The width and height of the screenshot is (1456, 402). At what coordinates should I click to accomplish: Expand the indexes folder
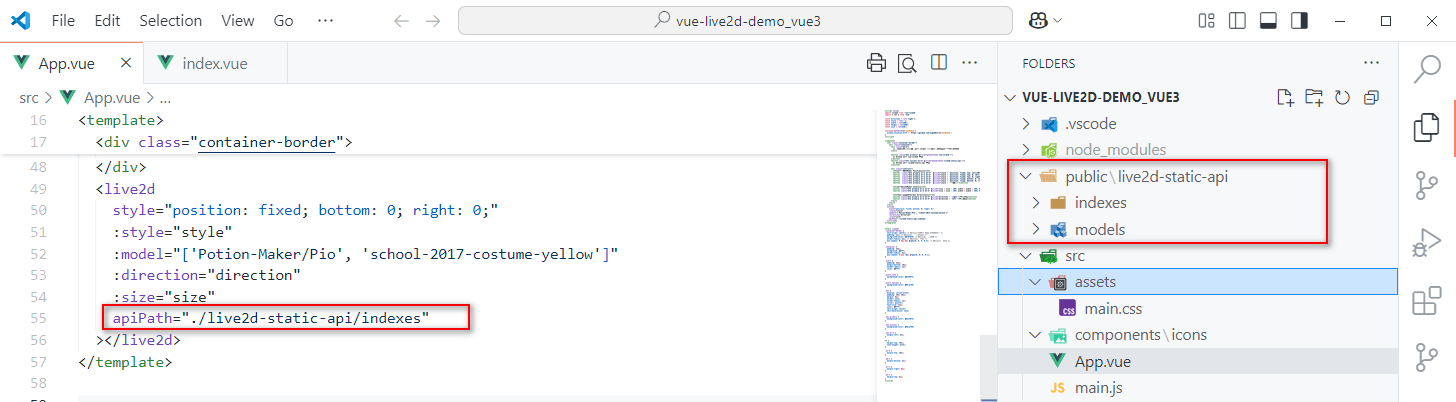1034,203
